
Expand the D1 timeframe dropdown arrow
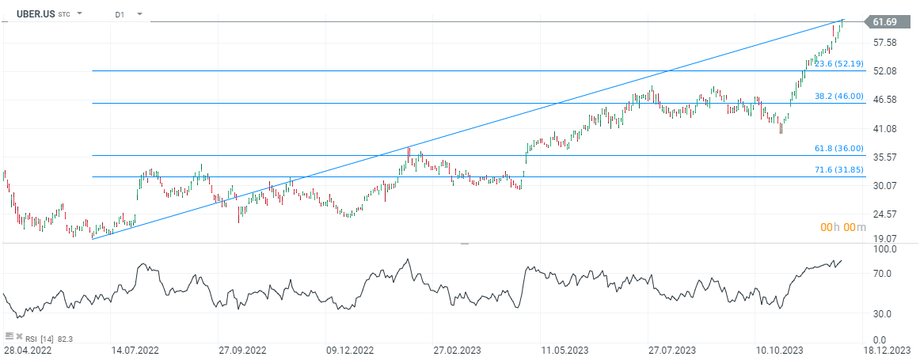(x=140, y=13)
